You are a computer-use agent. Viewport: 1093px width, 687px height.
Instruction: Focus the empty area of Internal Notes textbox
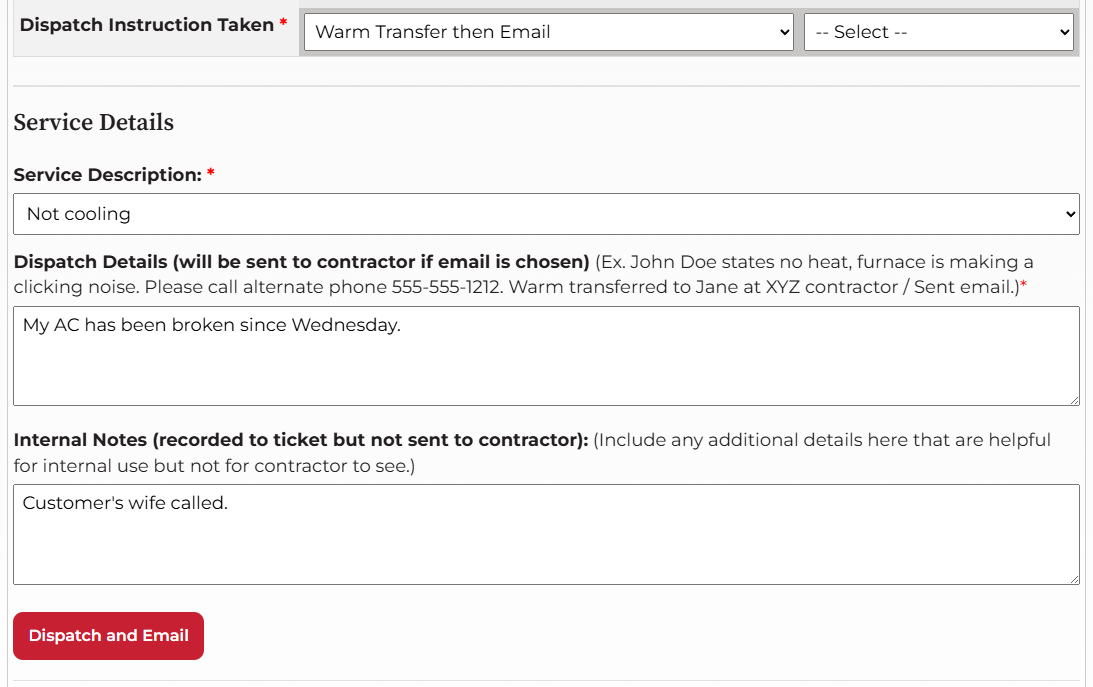(546, 548)
